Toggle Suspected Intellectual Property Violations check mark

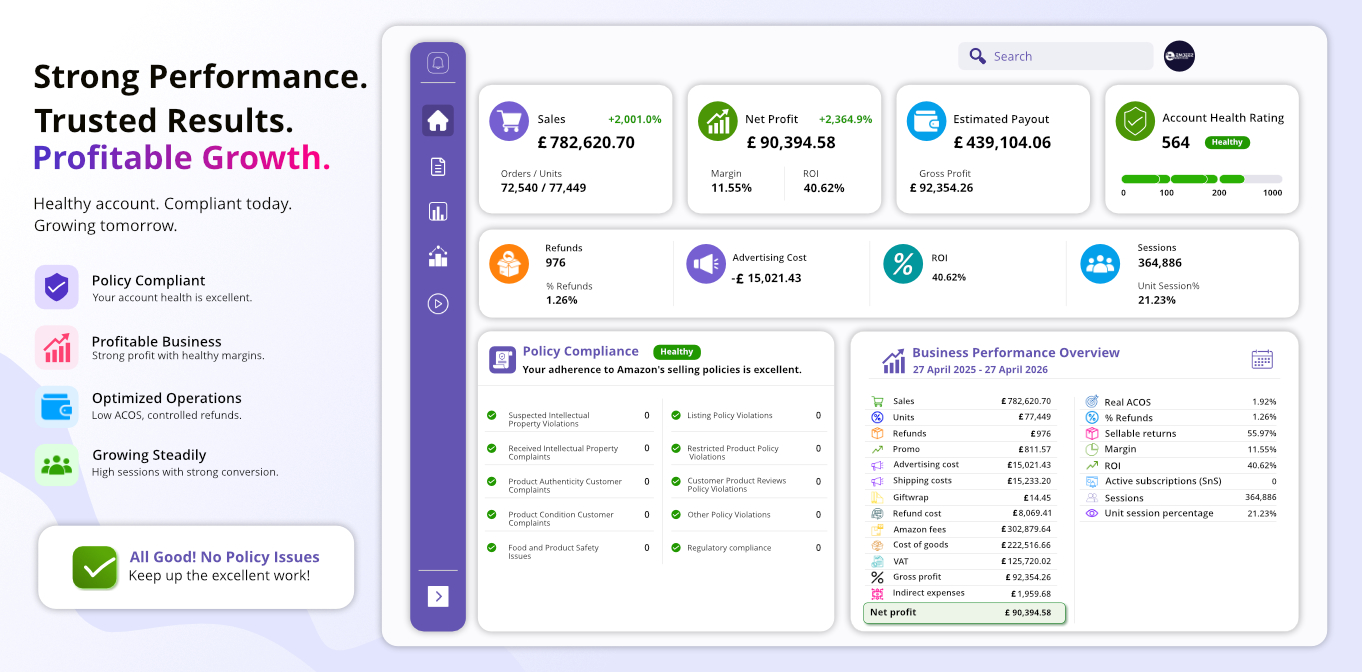coord(492,415)
